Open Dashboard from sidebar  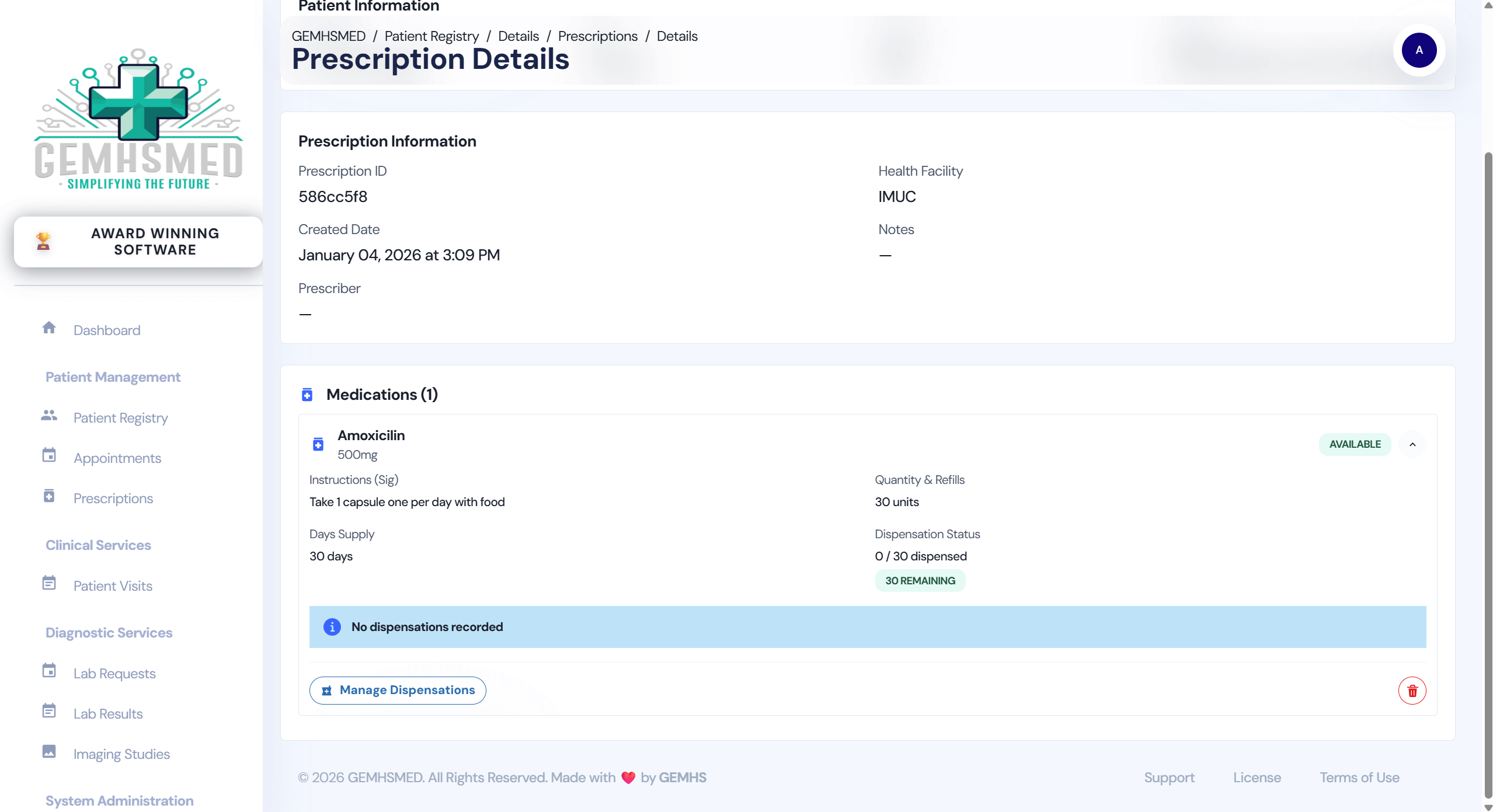click(x=107, y=330)
